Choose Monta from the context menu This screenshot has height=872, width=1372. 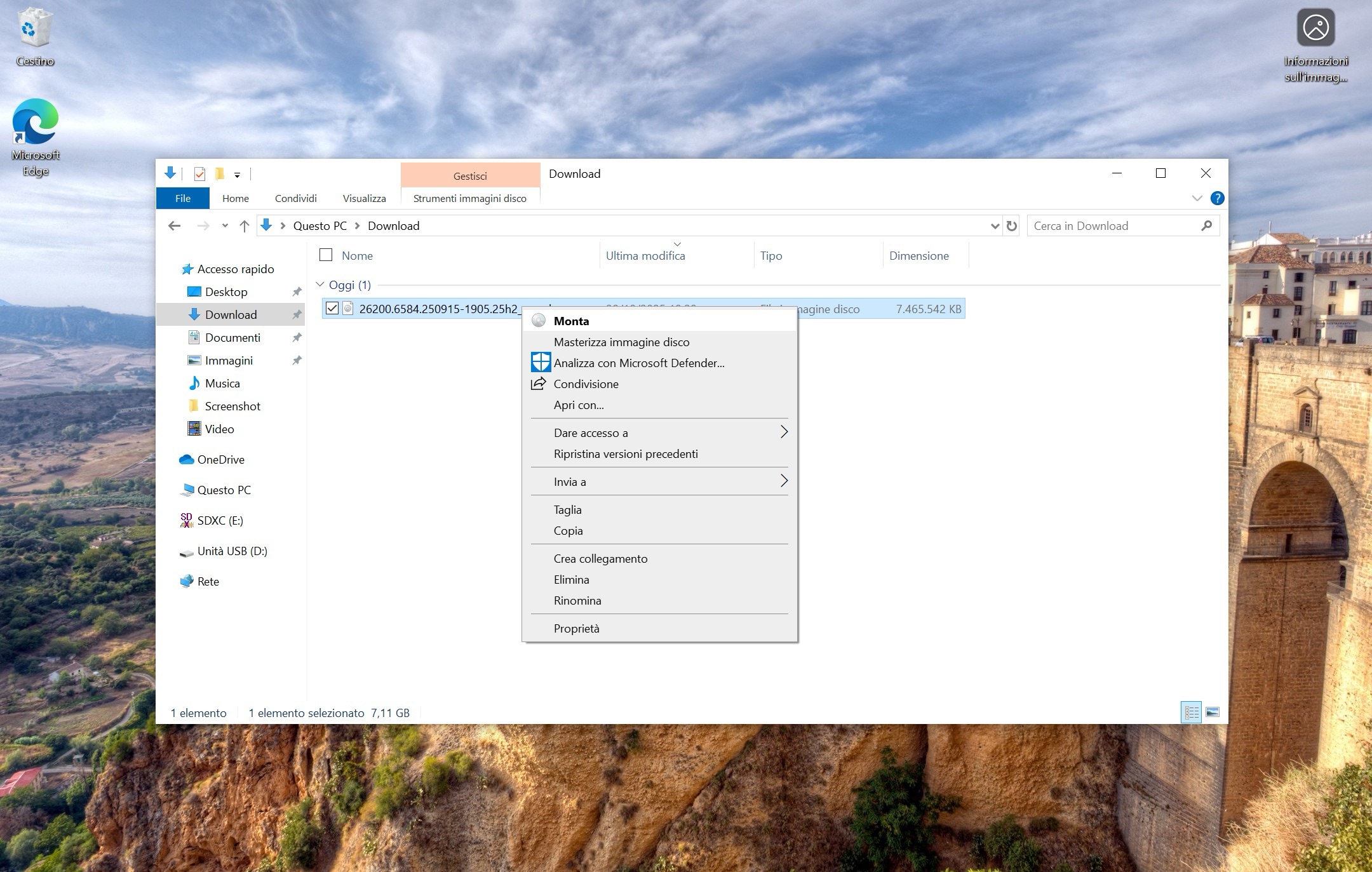coord(571,321)
